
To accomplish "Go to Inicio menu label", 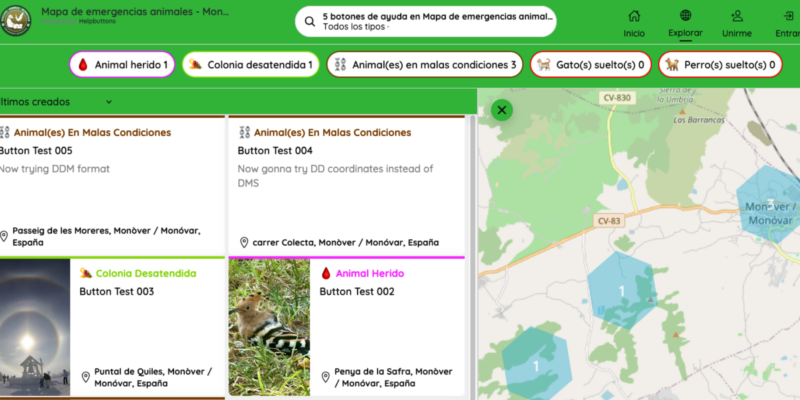I will click(634, 34).
